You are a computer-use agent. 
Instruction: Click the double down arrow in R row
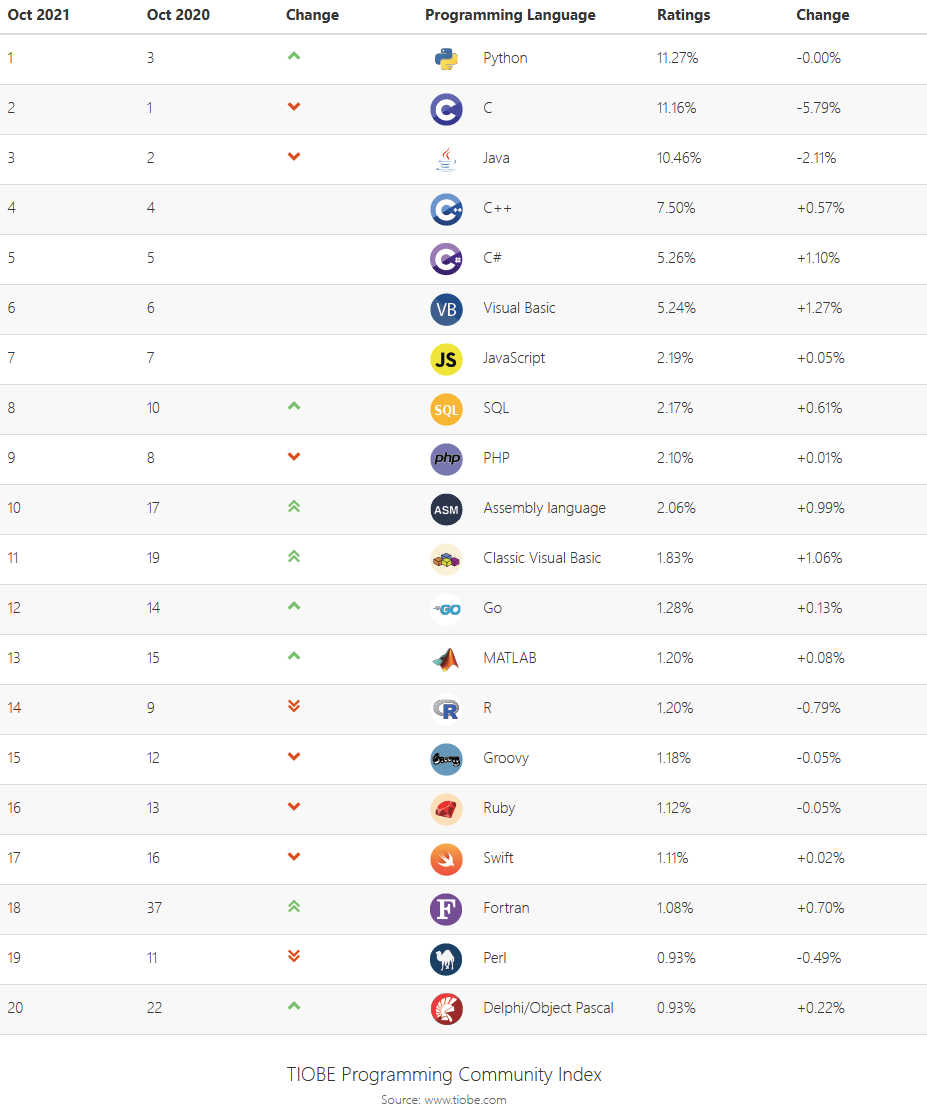[x=294, y=706]
